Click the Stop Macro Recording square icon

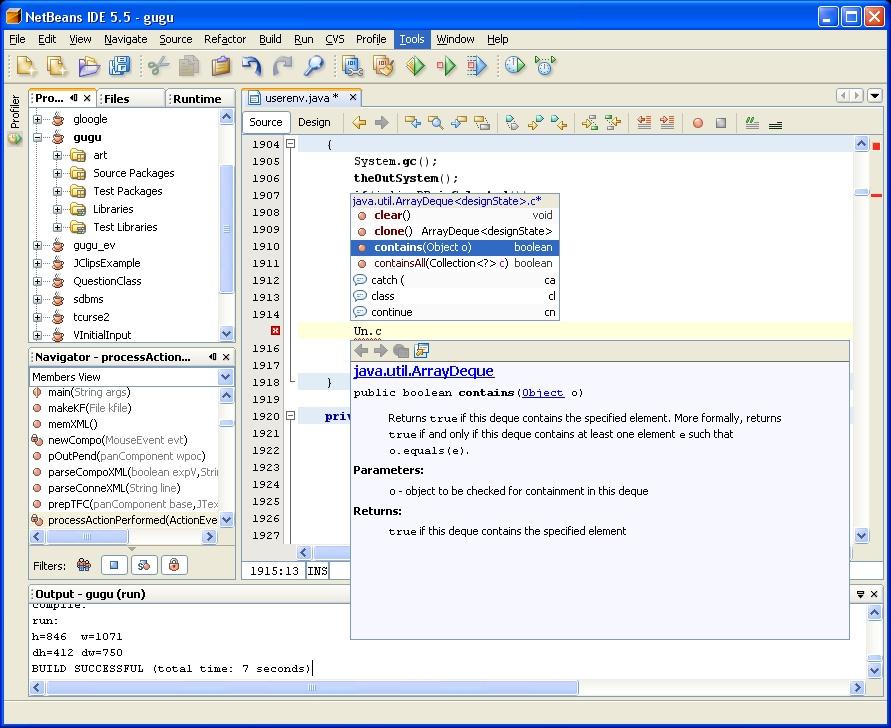[721, 123]
